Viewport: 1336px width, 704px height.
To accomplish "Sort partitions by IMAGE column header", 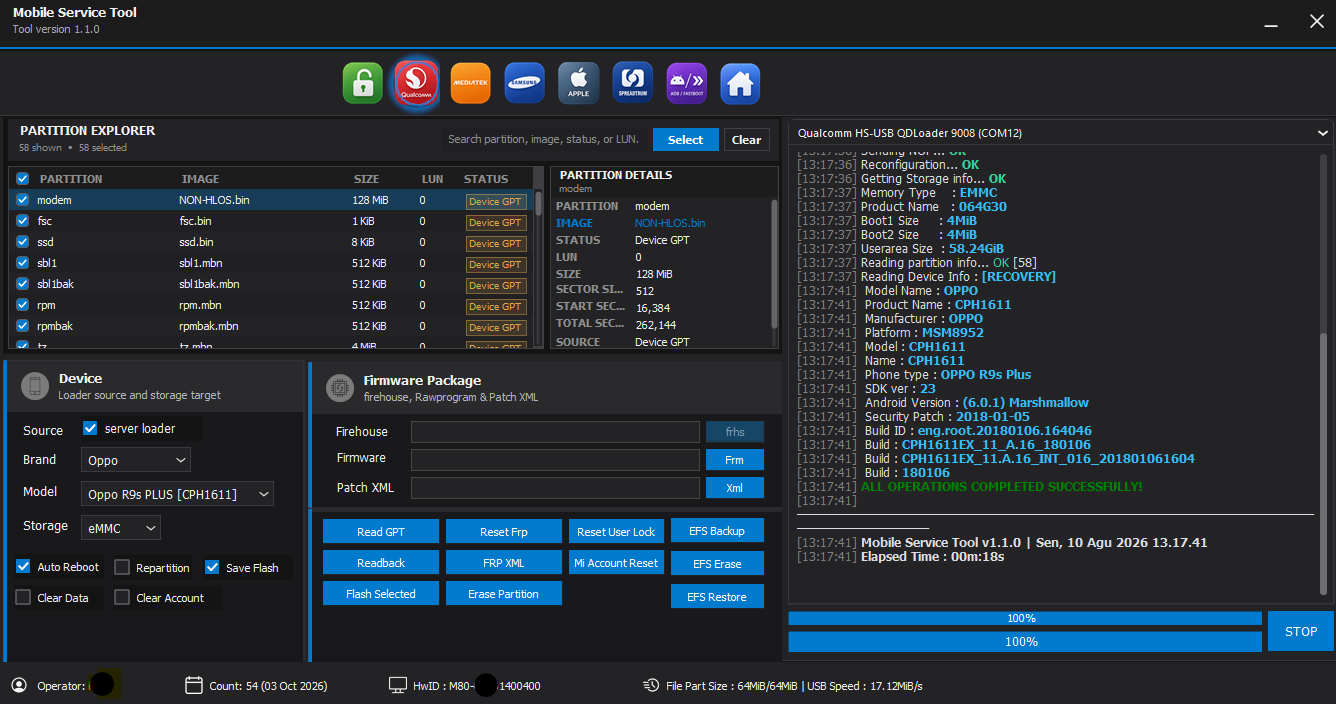I will coord(200,179).
